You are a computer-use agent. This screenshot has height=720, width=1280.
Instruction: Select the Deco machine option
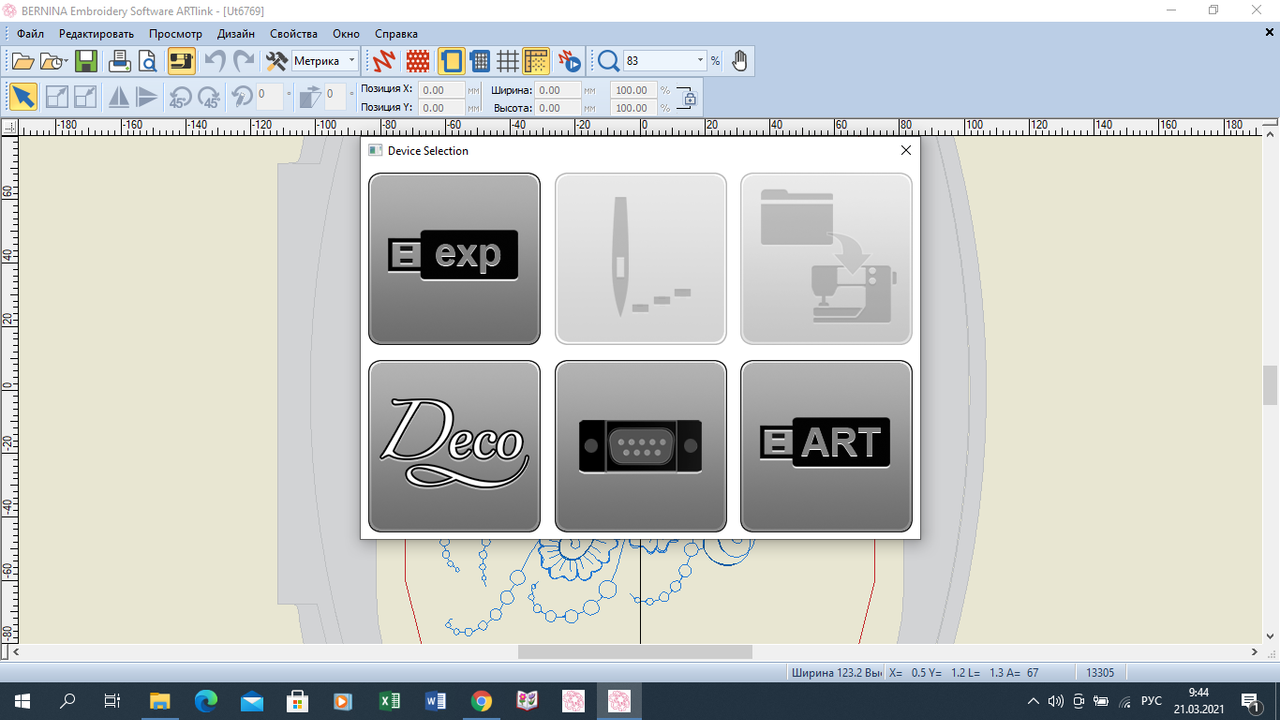pos(454,446)
